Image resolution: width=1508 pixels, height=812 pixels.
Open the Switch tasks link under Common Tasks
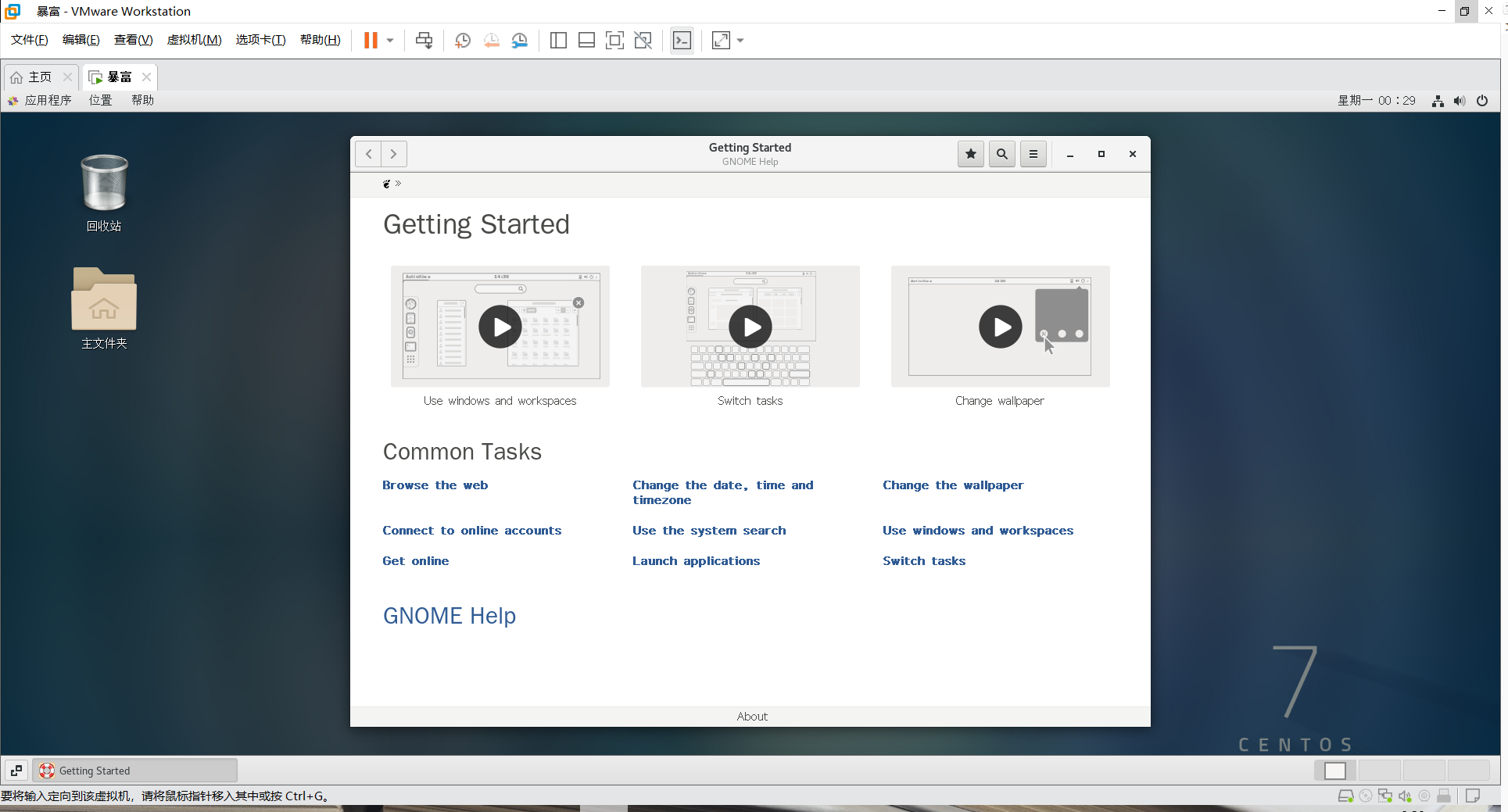[924, 561]
